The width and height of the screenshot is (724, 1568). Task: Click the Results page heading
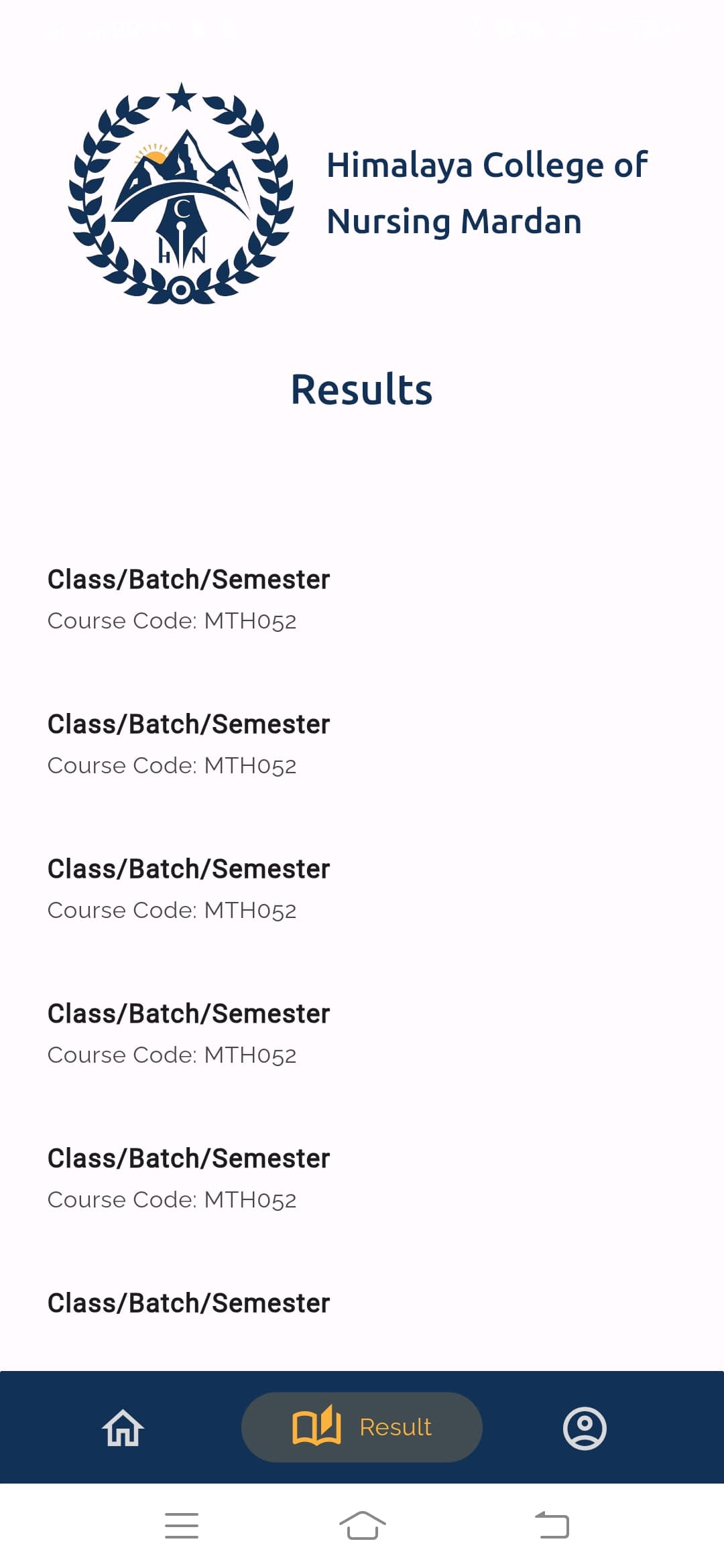362,389
